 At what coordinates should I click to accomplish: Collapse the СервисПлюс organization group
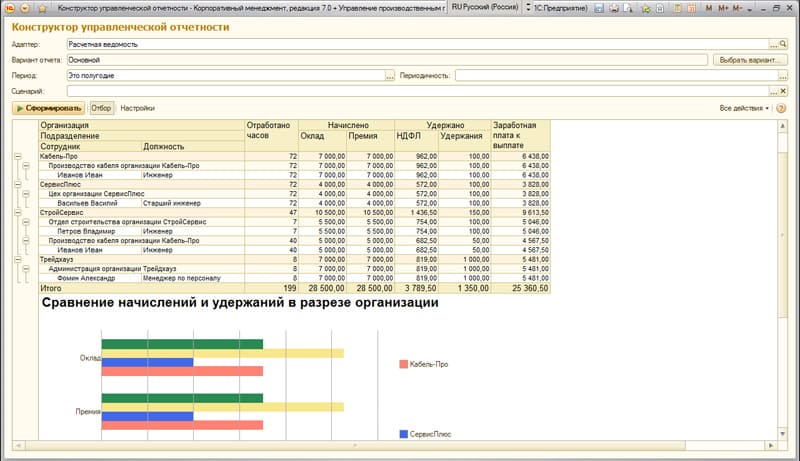[18, 185]
